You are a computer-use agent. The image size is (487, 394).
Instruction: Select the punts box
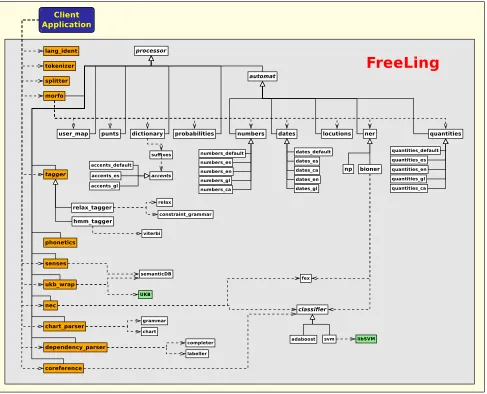click(110, 134)
